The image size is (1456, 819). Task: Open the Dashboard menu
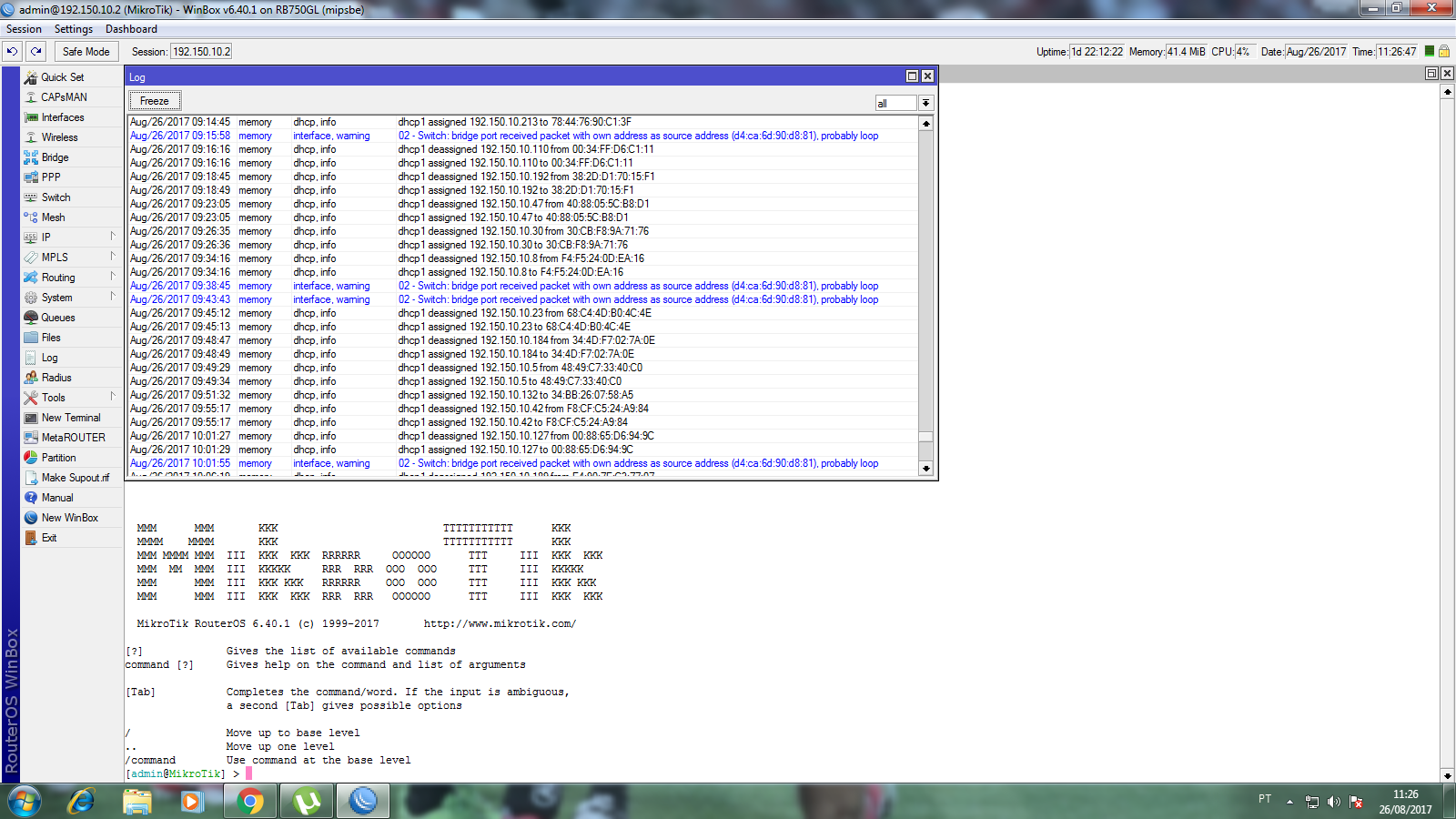pyautogui.click(x=131, y=29)
